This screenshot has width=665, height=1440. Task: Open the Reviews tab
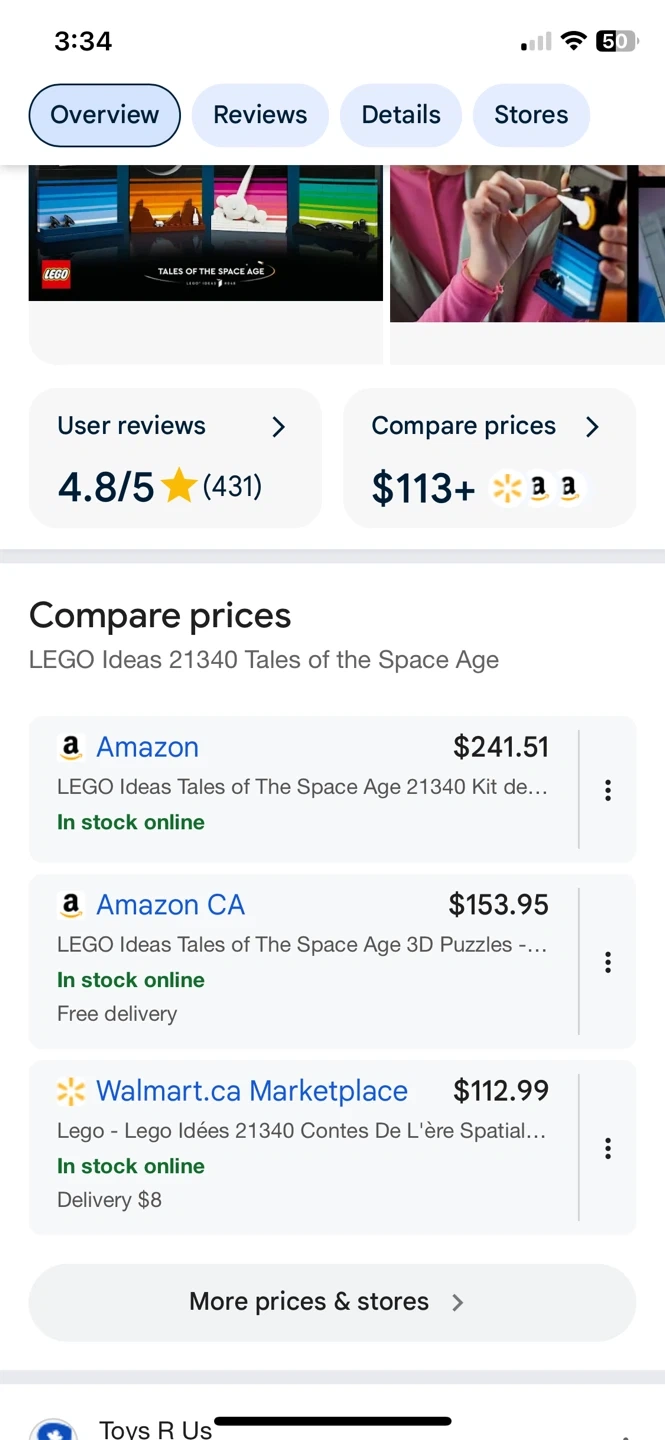[x=260, y=115]
